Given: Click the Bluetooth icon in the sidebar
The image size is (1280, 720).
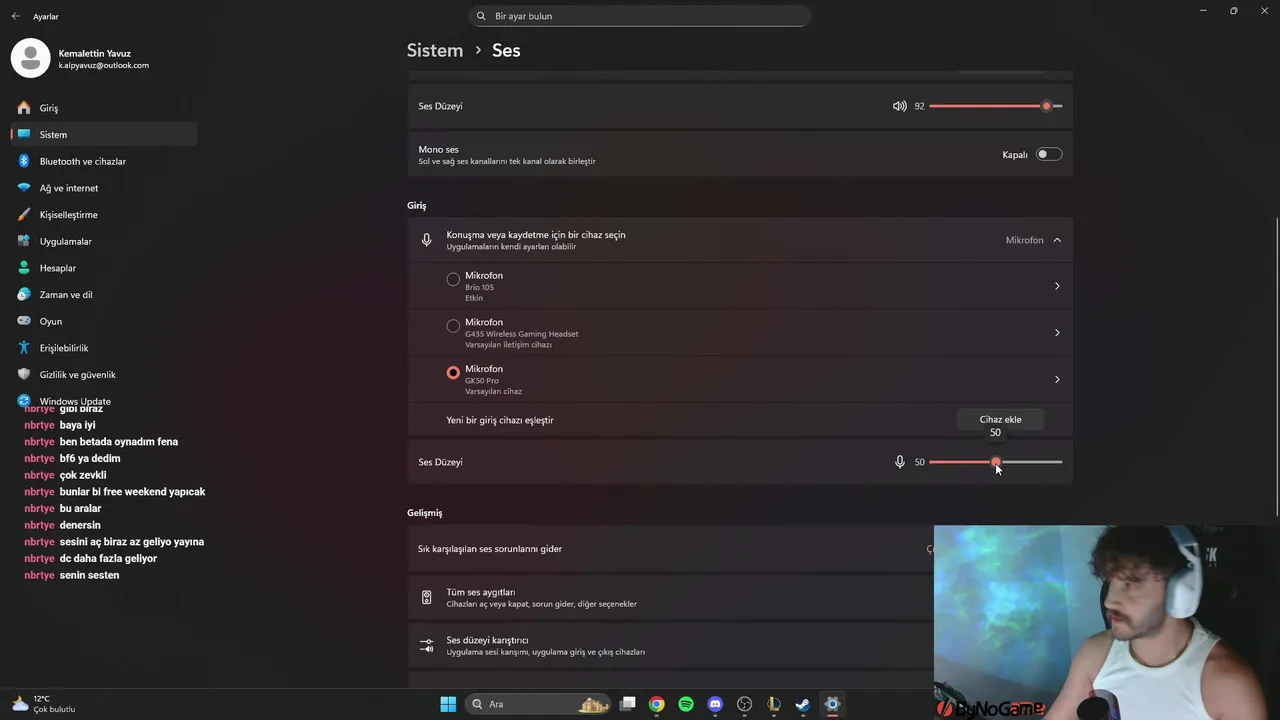Looking at the screenshot, I should click(x=24, y=161).
